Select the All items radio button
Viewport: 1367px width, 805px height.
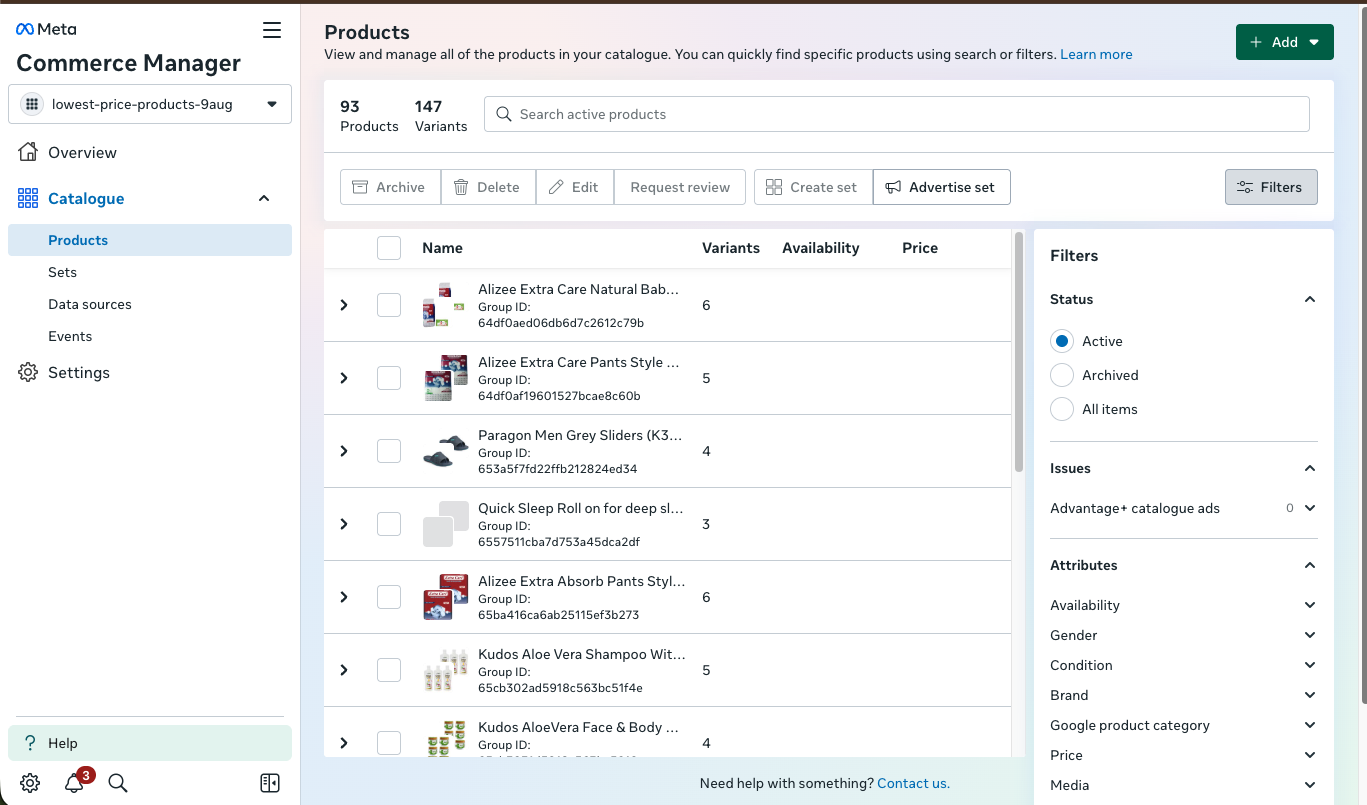[1062, 409]
